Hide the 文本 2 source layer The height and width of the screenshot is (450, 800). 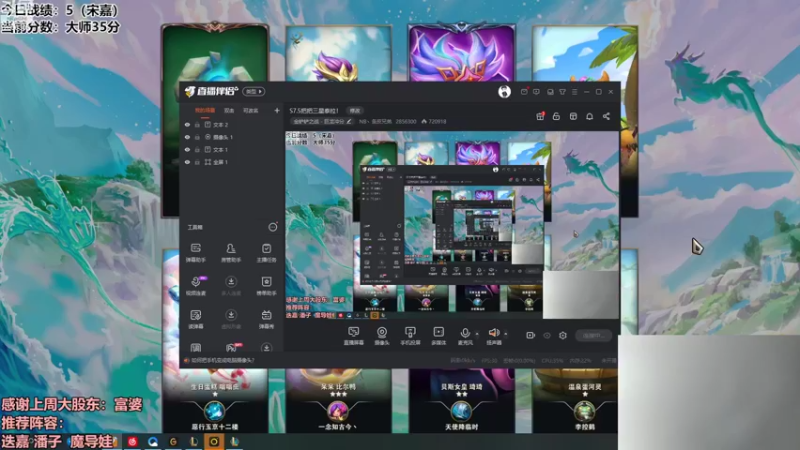[x=187, y=124]
